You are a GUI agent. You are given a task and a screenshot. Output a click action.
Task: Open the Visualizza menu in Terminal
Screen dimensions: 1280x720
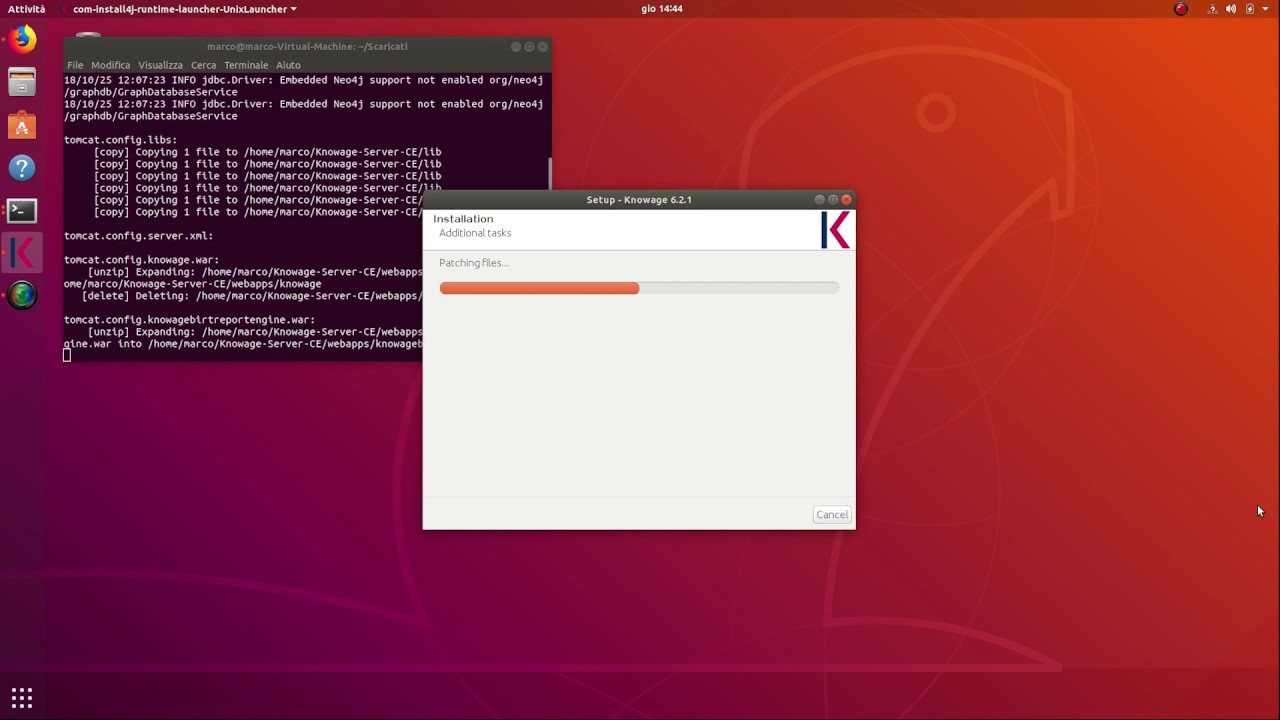[160, 65]
